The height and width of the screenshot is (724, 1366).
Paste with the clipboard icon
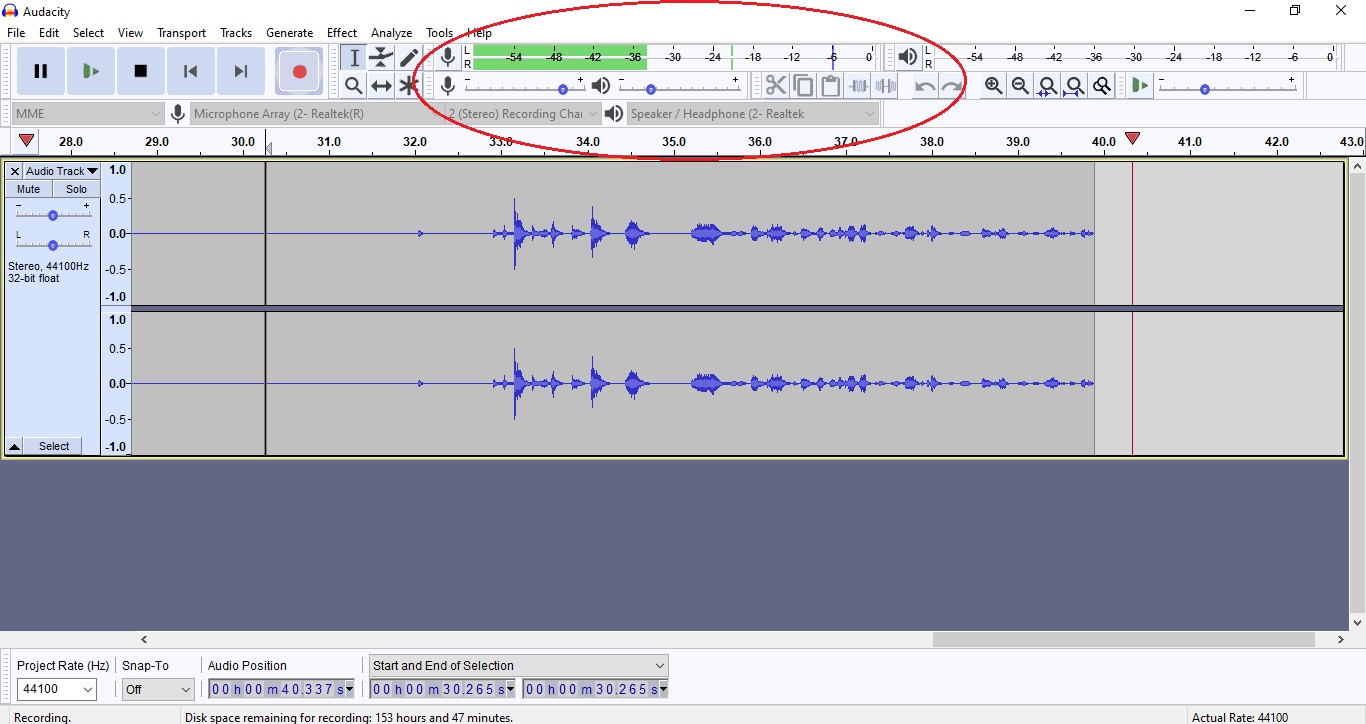(830, 86)
